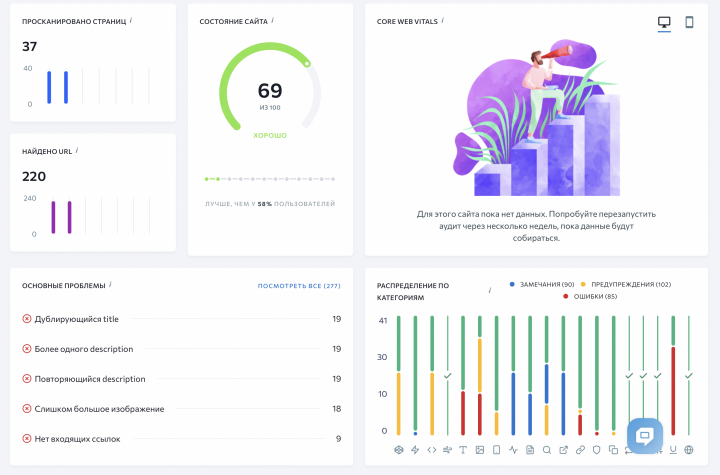This screenshot has height=475, width=720.
Task: Click info icon next to 'Просканировано страниц'
Action: coord(131,20)
